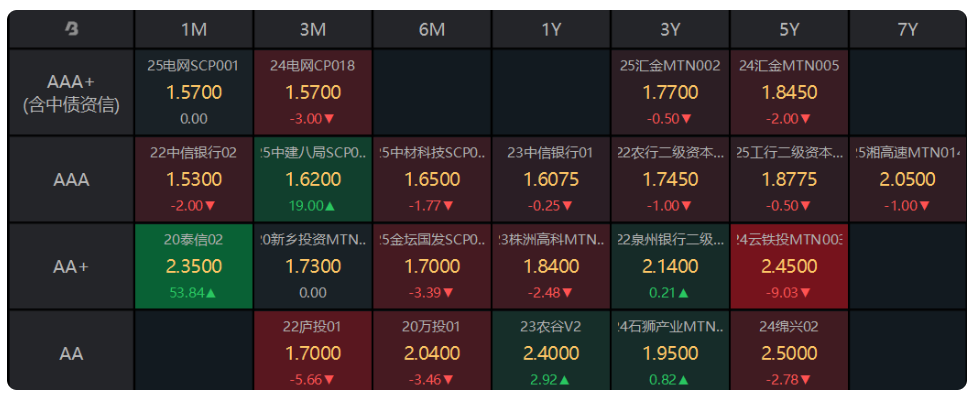Open the 金坛国发SCP bond cell
Image resolution: width=974 pixels, height=399 pixels.
(432, 267)
